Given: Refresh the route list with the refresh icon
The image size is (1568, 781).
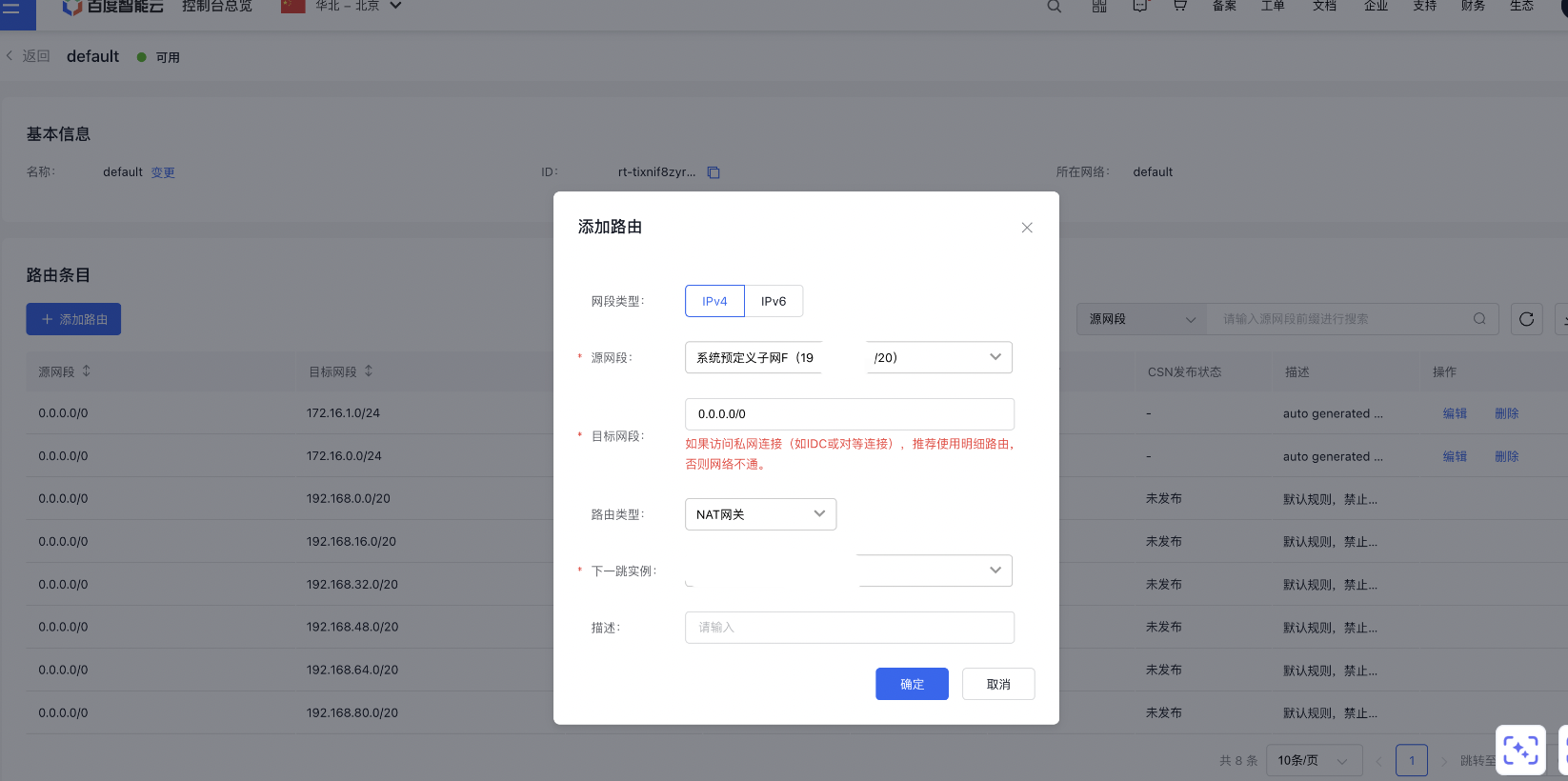Looking at the screenshot, I should point(1527,319).
